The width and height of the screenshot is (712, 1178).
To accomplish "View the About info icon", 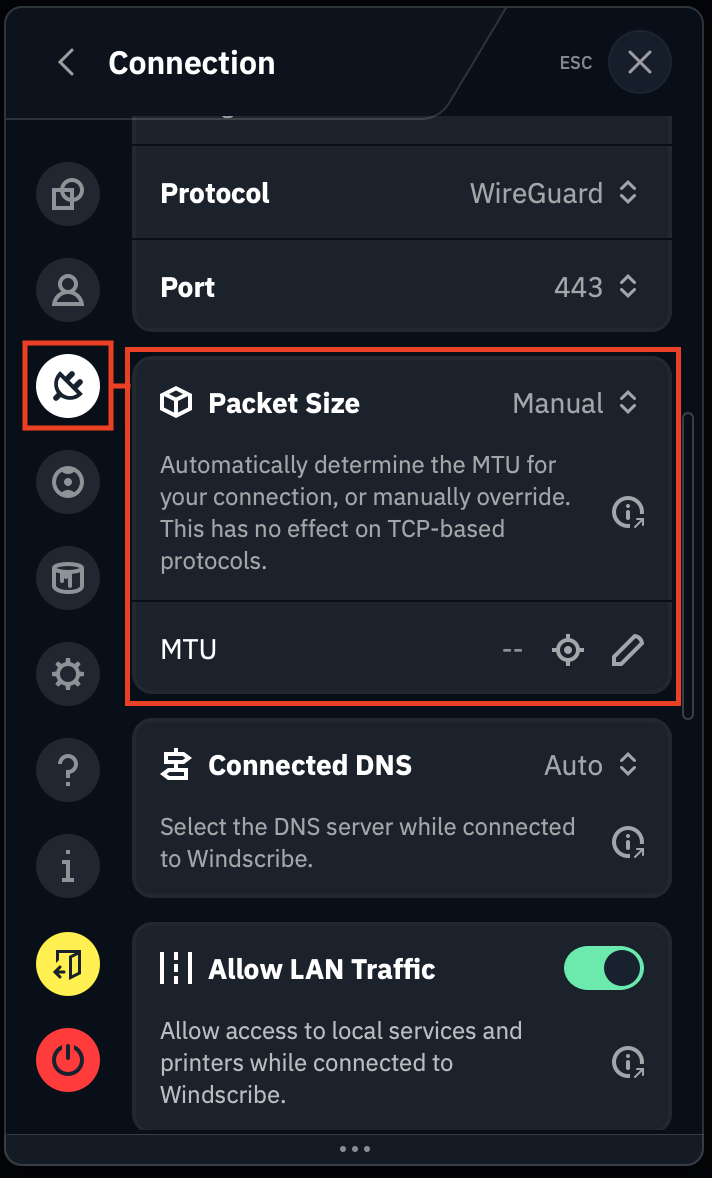I will 67,866.
